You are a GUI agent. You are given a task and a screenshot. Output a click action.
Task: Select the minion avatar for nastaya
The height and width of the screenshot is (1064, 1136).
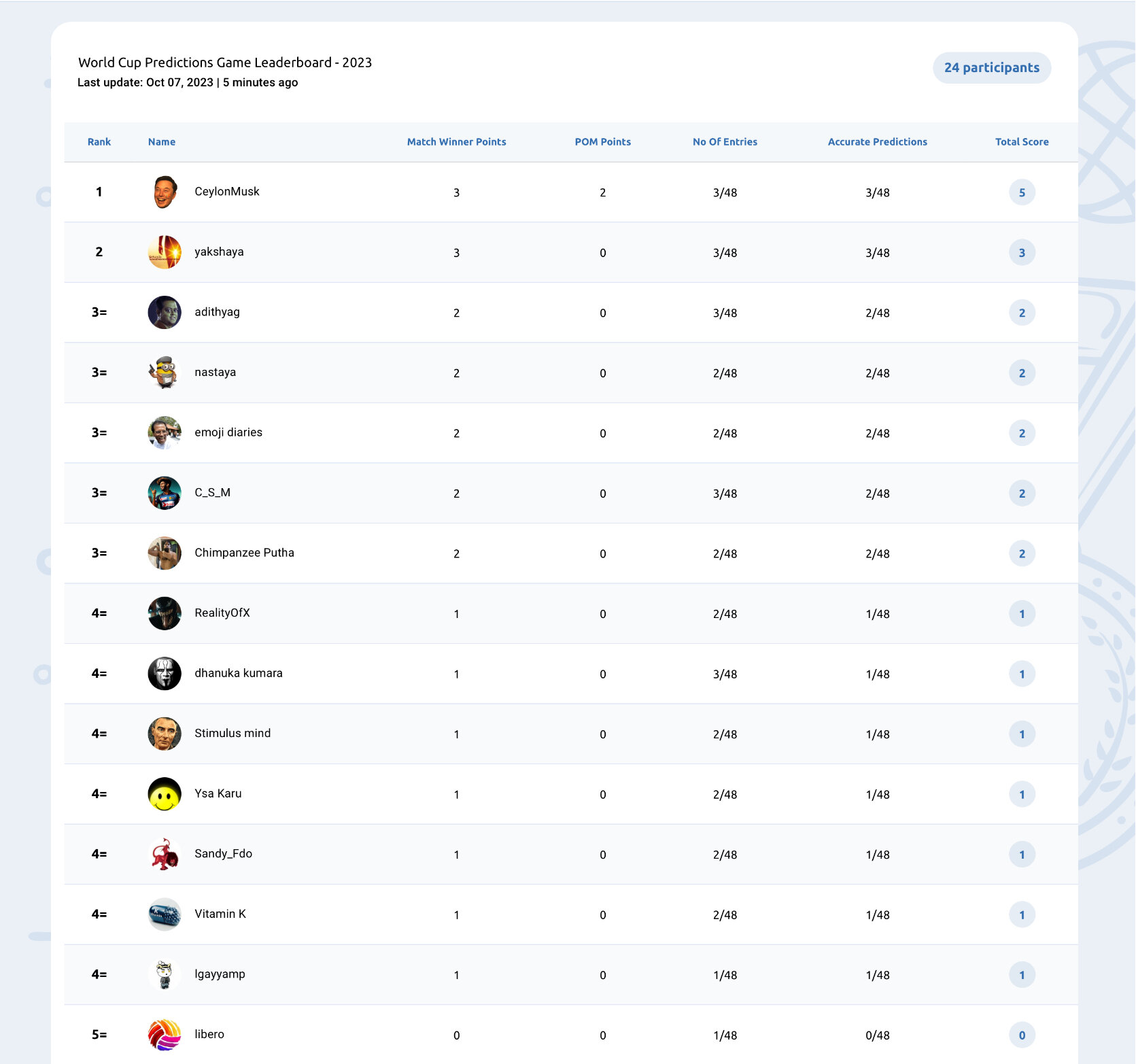point(165,373)
